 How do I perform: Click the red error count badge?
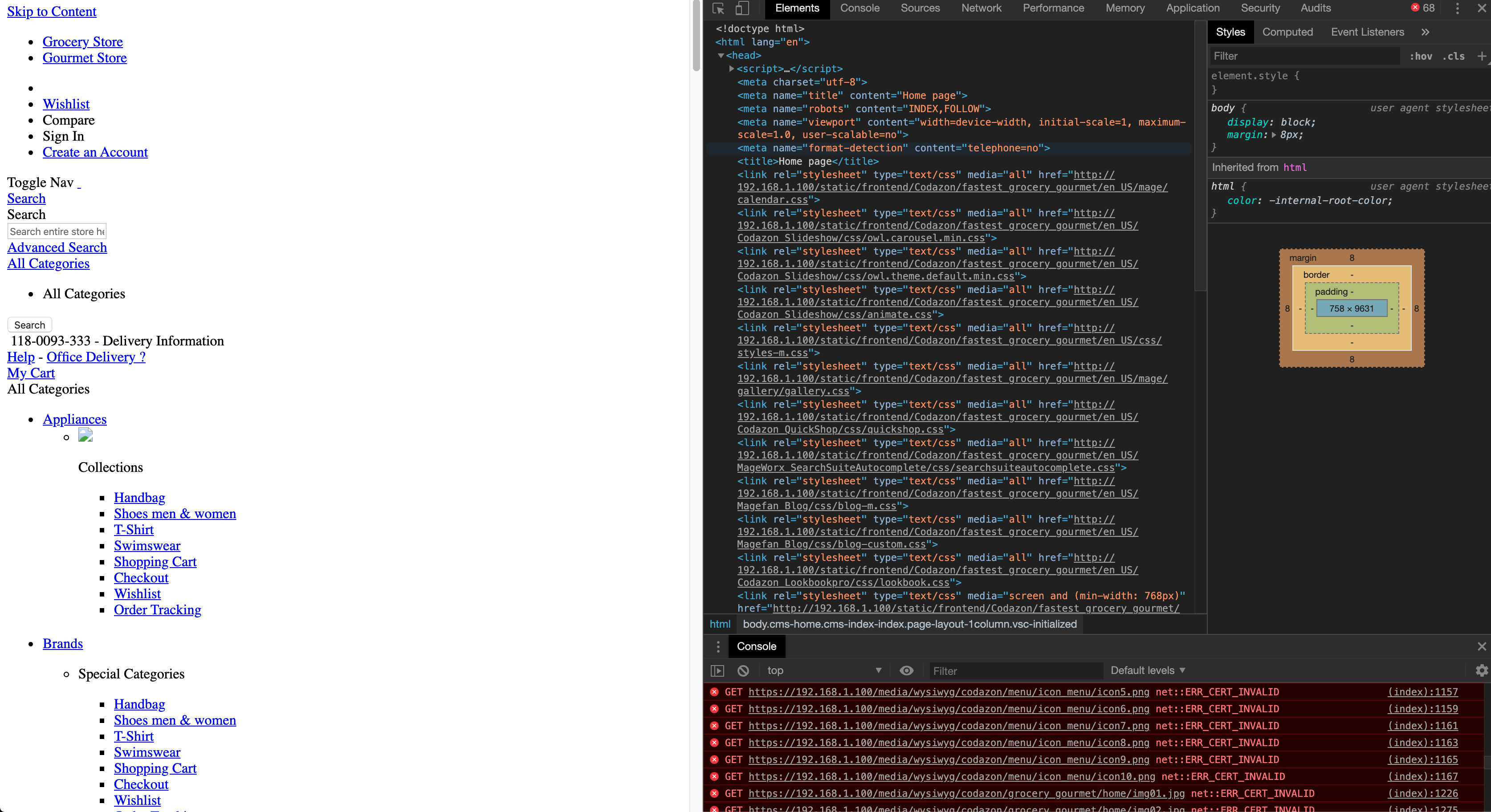point(1422,8)
